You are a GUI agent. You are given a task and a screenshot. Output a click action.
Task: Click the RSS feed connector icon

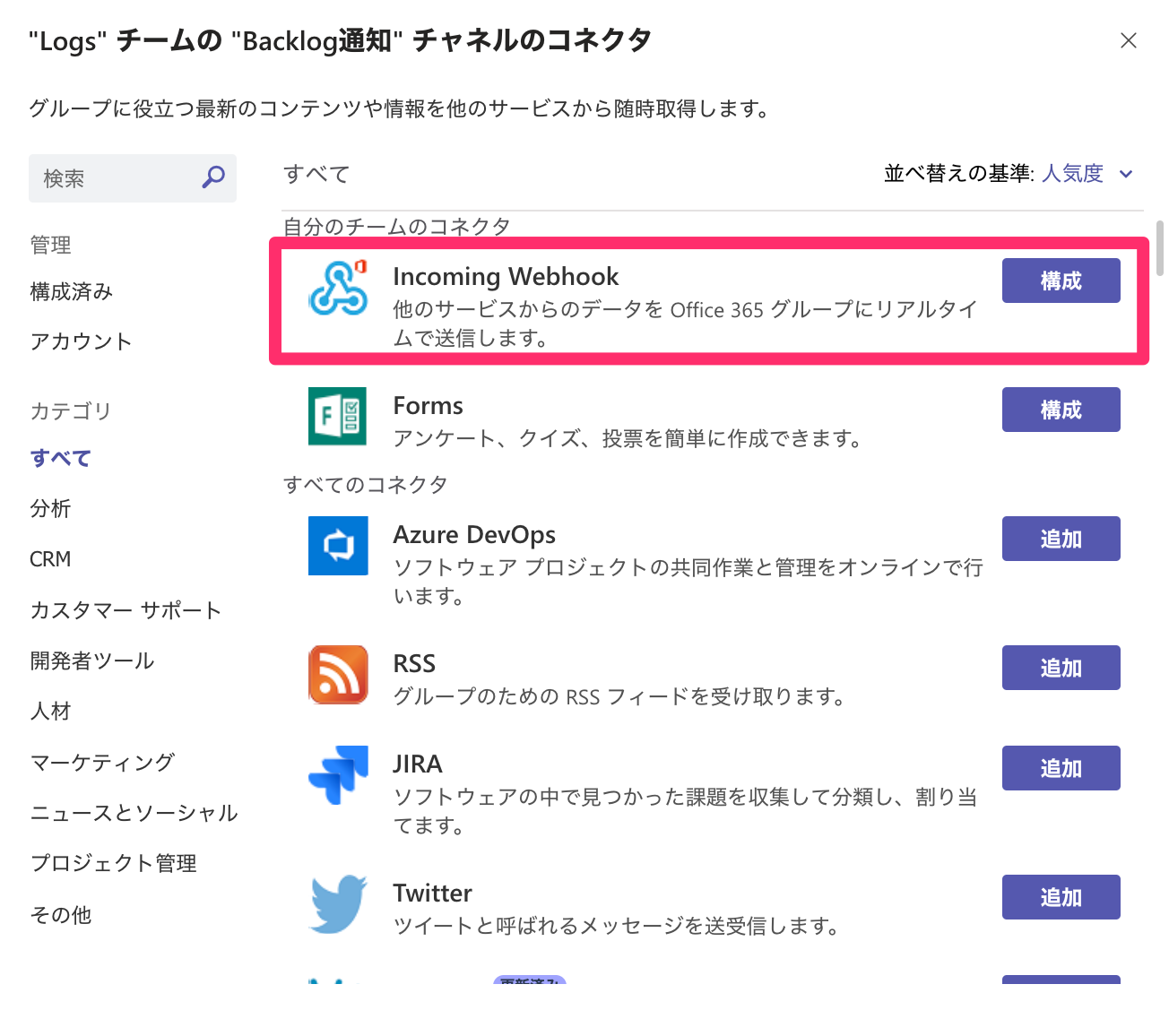point(338,675)
